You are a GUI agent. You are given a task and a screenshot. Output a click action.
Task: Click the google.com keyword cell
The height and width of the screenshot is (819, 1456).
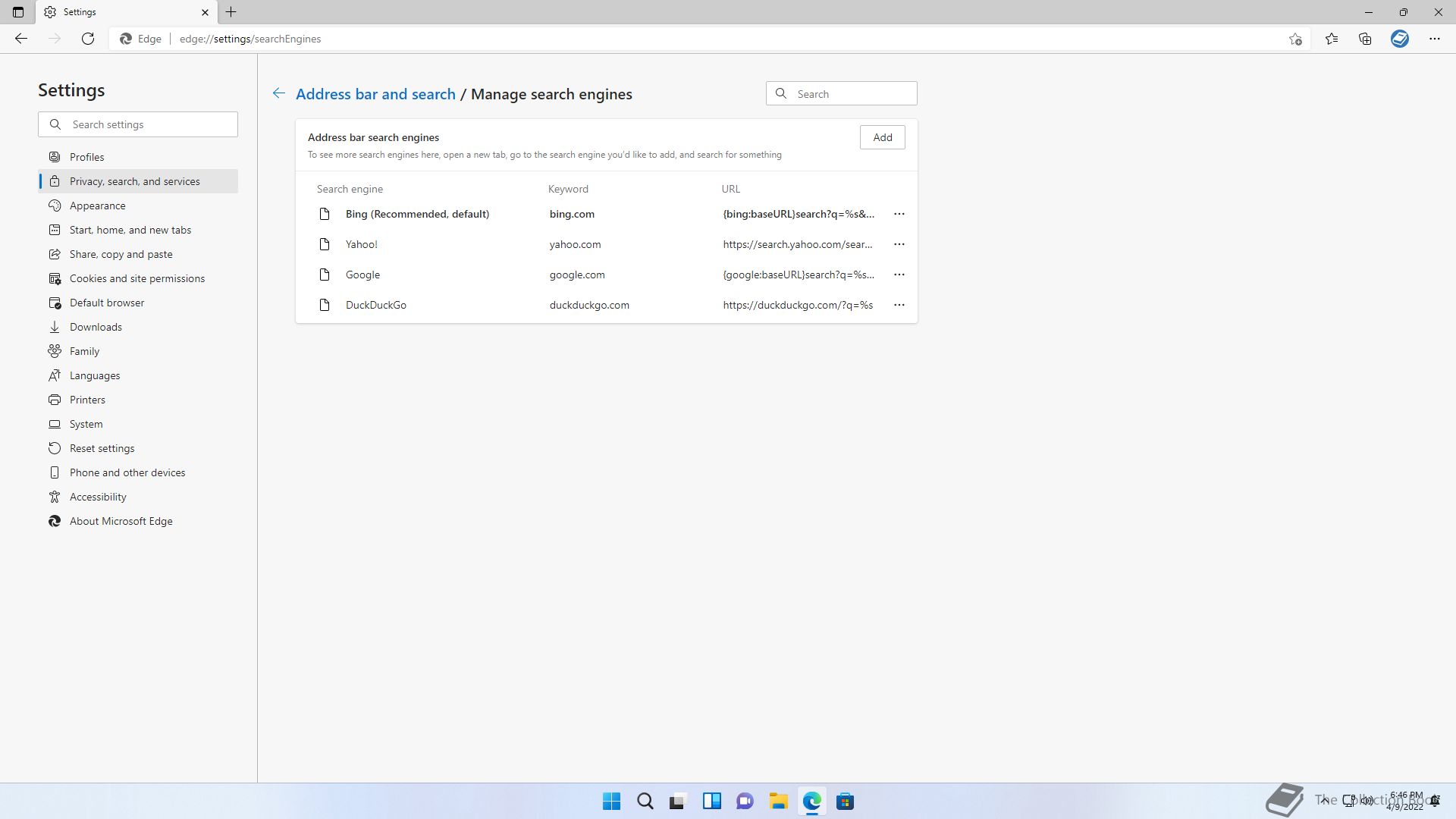tap(577, 275)
